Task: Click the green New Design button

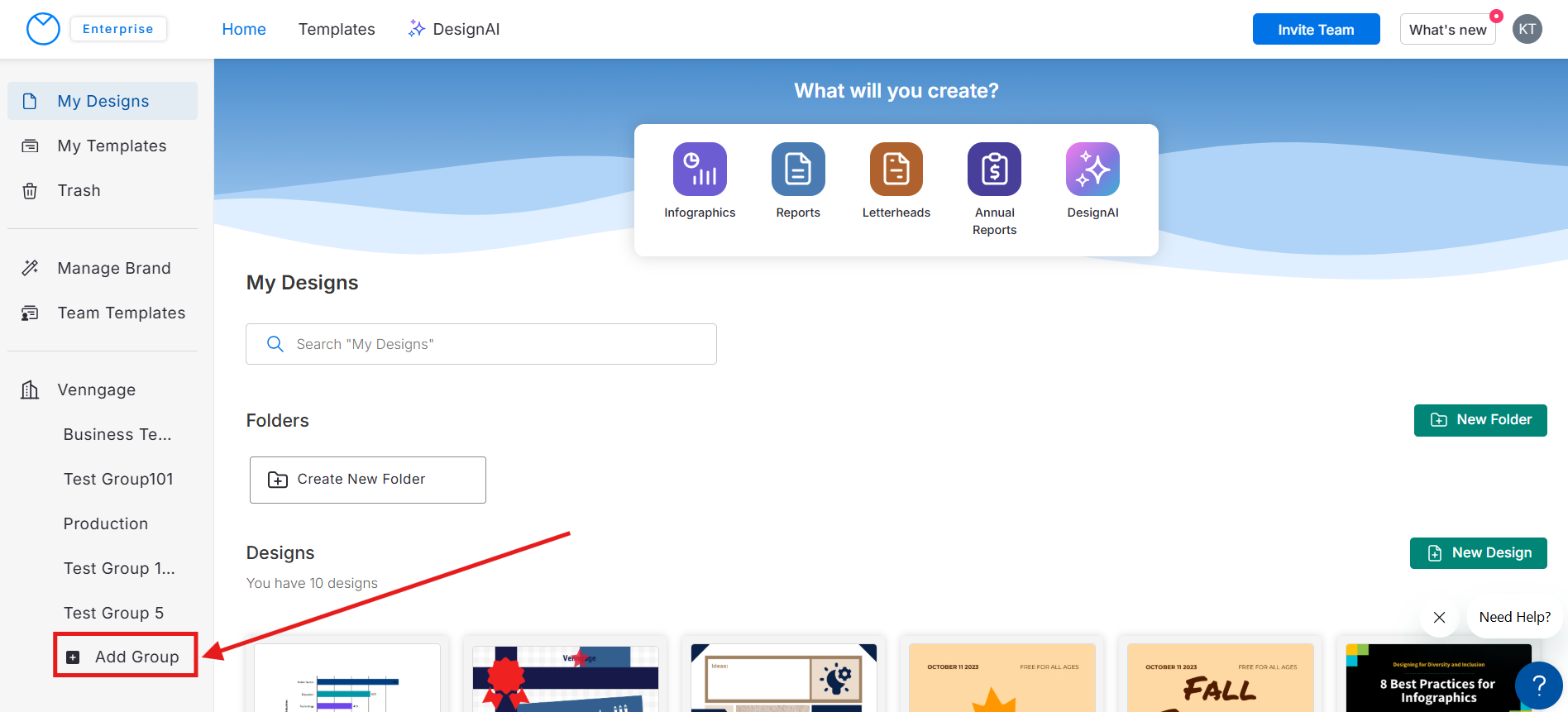Action: point(1478,553)
